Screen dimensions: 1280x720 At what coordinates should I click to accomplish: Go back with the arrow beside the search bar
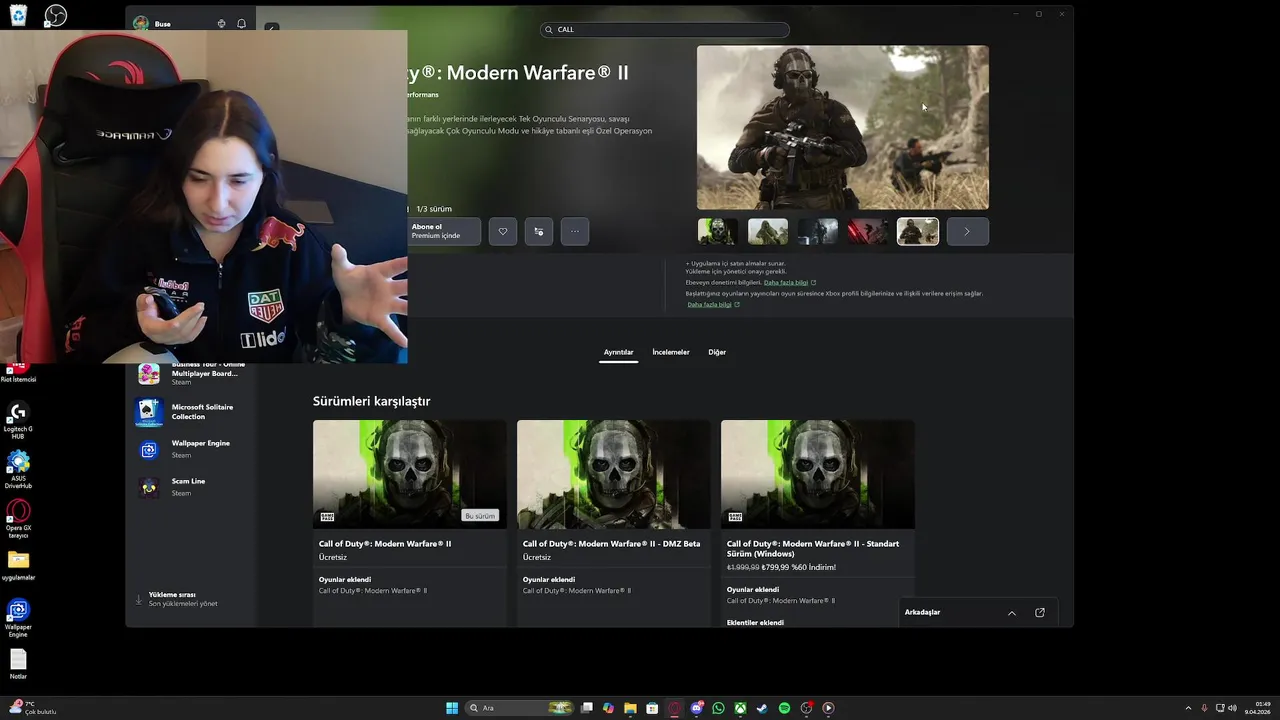pyautogui.click(x=272, y=28)
